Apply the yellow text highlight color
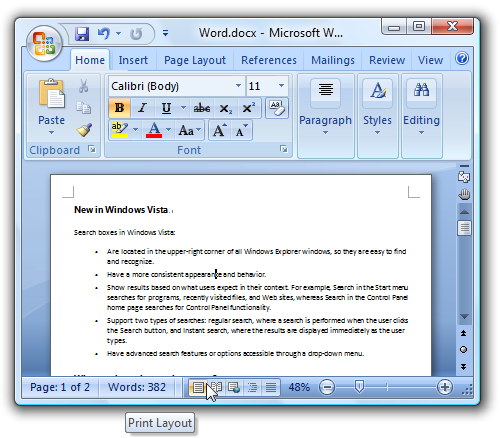The width and height of the screenshot is (500, 438). coord(120,130)
